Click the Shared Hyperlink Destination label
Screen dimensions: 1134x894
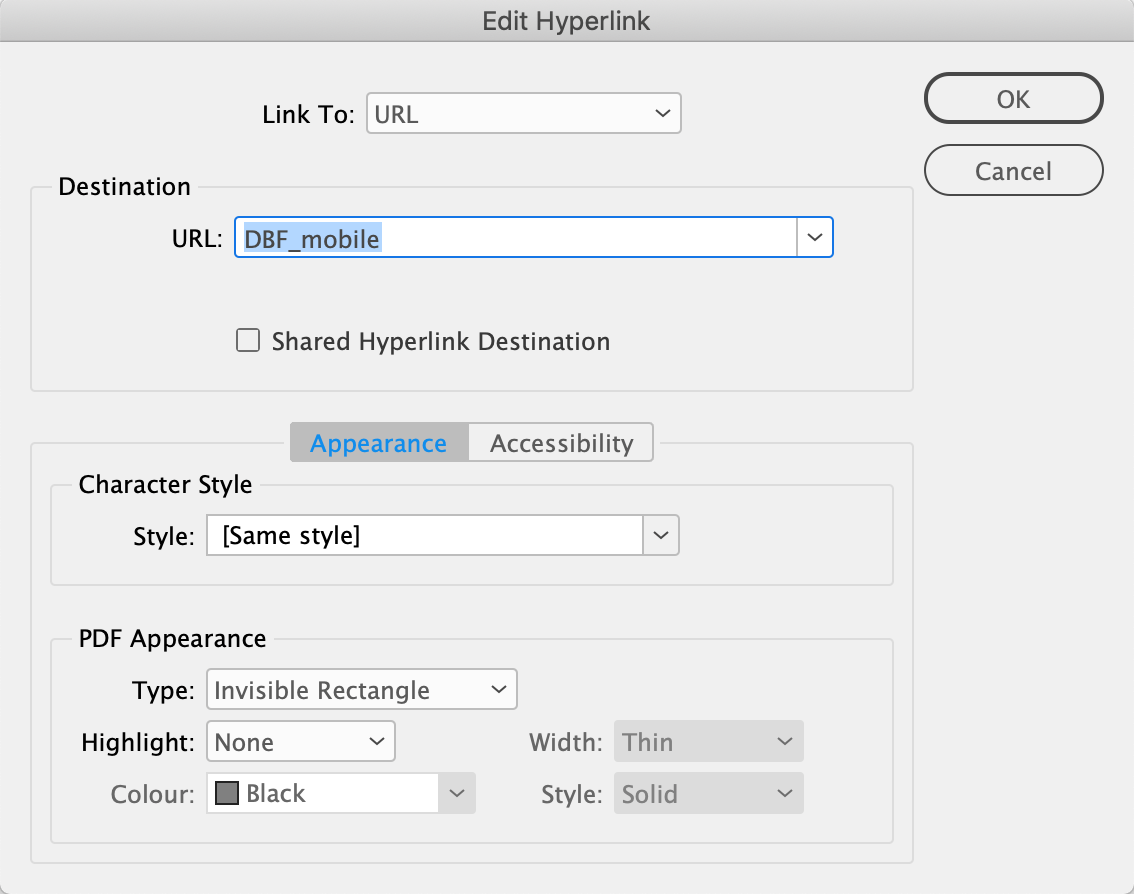pos(440,341)
